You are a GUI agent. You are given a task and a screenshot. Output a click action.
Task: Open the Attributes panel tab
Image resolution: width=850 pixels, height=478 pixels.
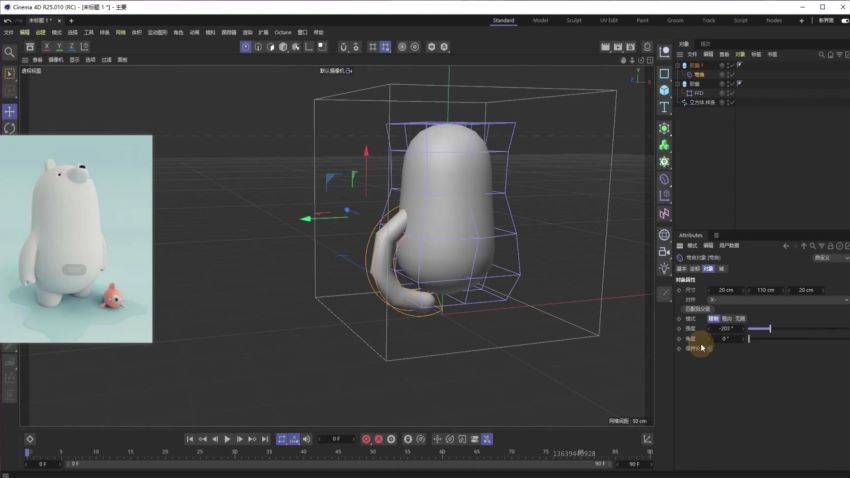tap(691, 235)
